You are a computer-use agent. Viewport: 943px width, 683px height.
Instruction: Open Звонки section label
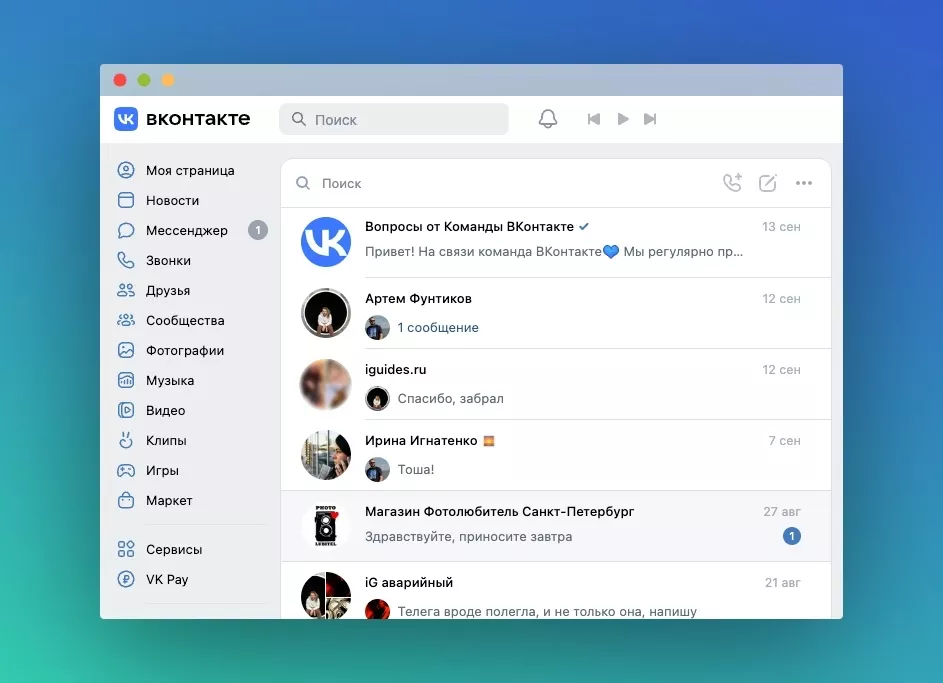click(x=168, y=261)
